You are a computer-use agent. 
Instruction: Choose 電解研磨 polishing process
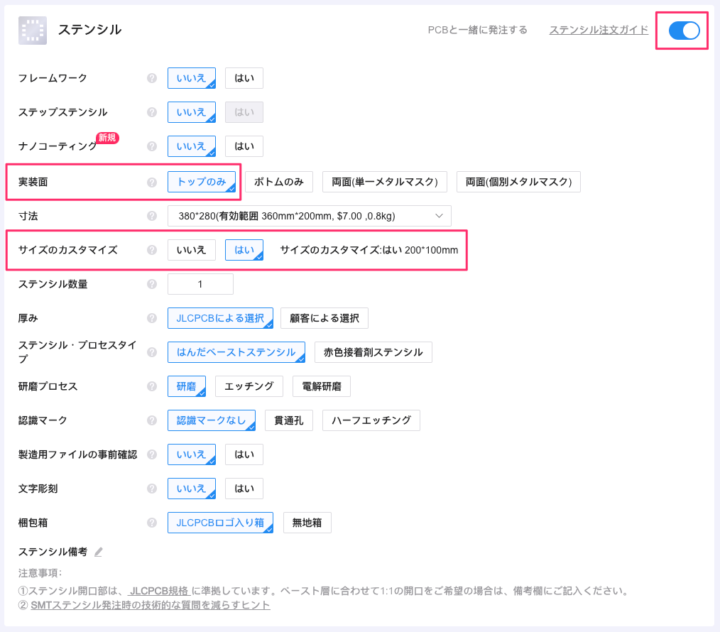[321, 386]
